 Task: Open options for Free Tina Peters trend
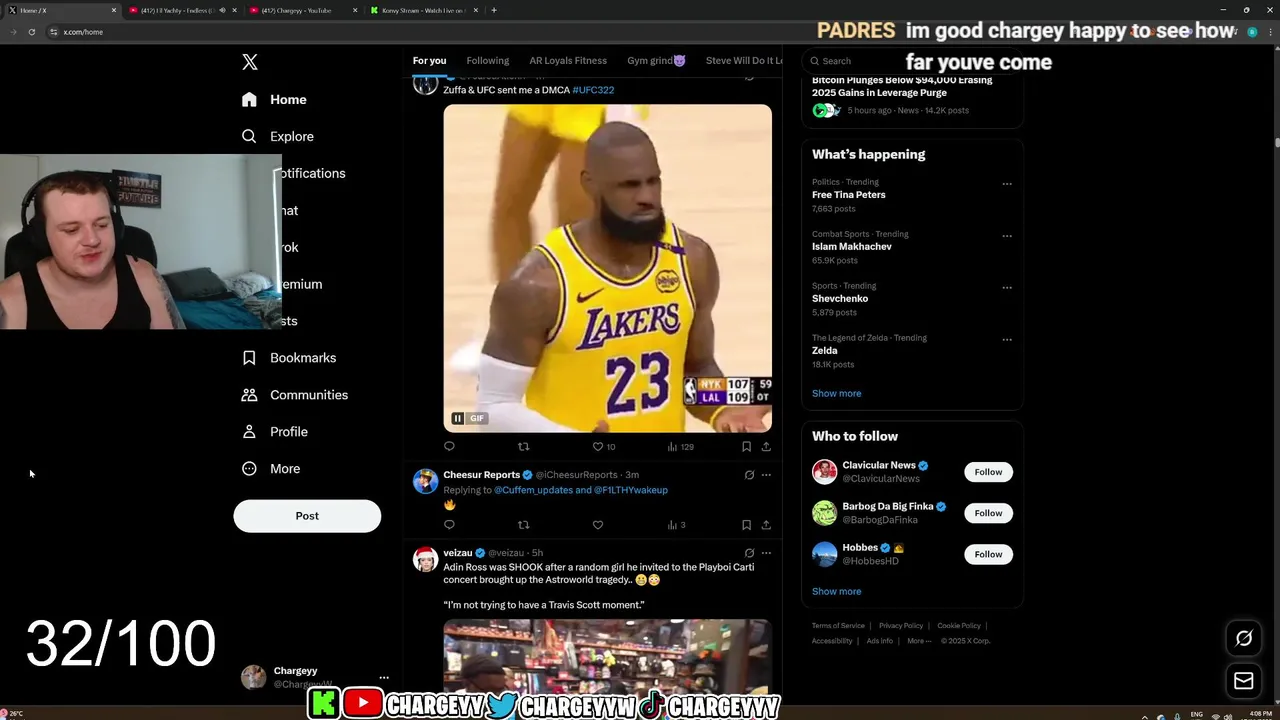point(1007,184)
